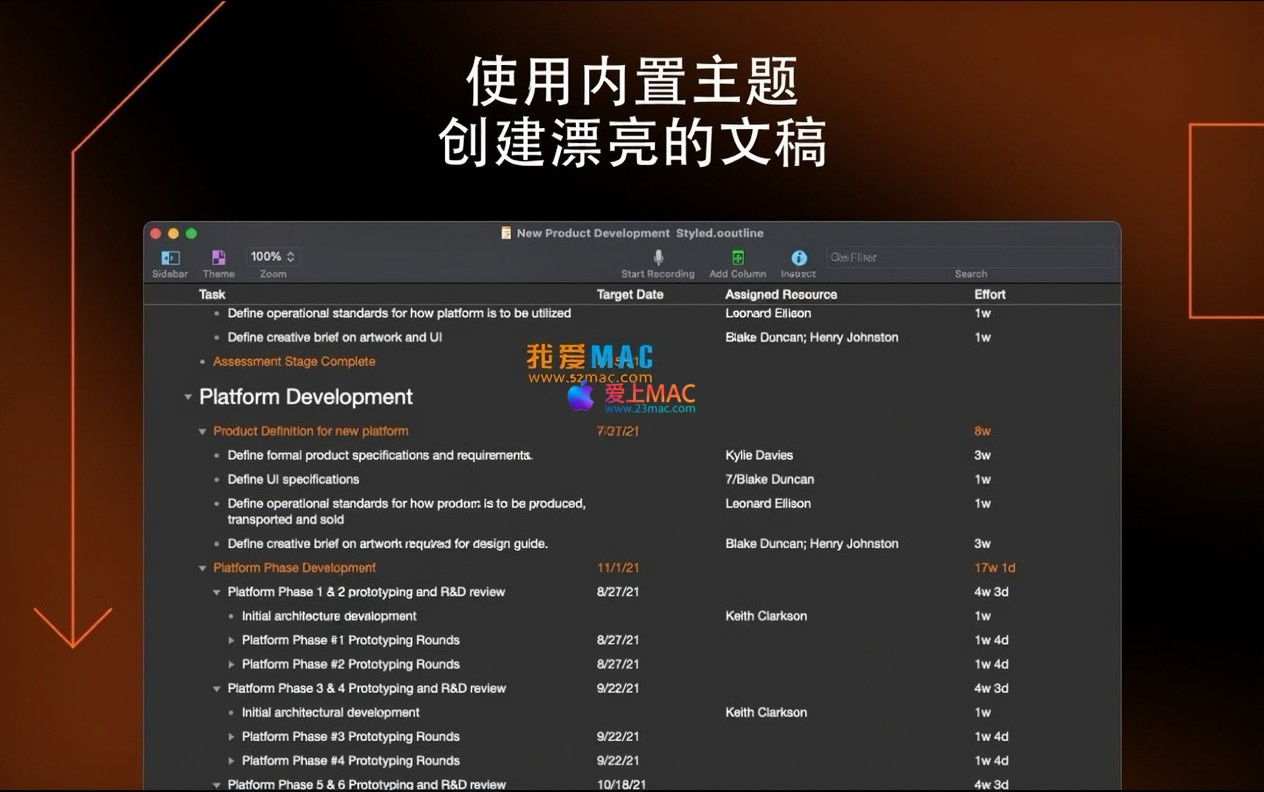Click the document icon in title bar
The height and width of the screenshot is (792, 1264).
click(506, 233)
